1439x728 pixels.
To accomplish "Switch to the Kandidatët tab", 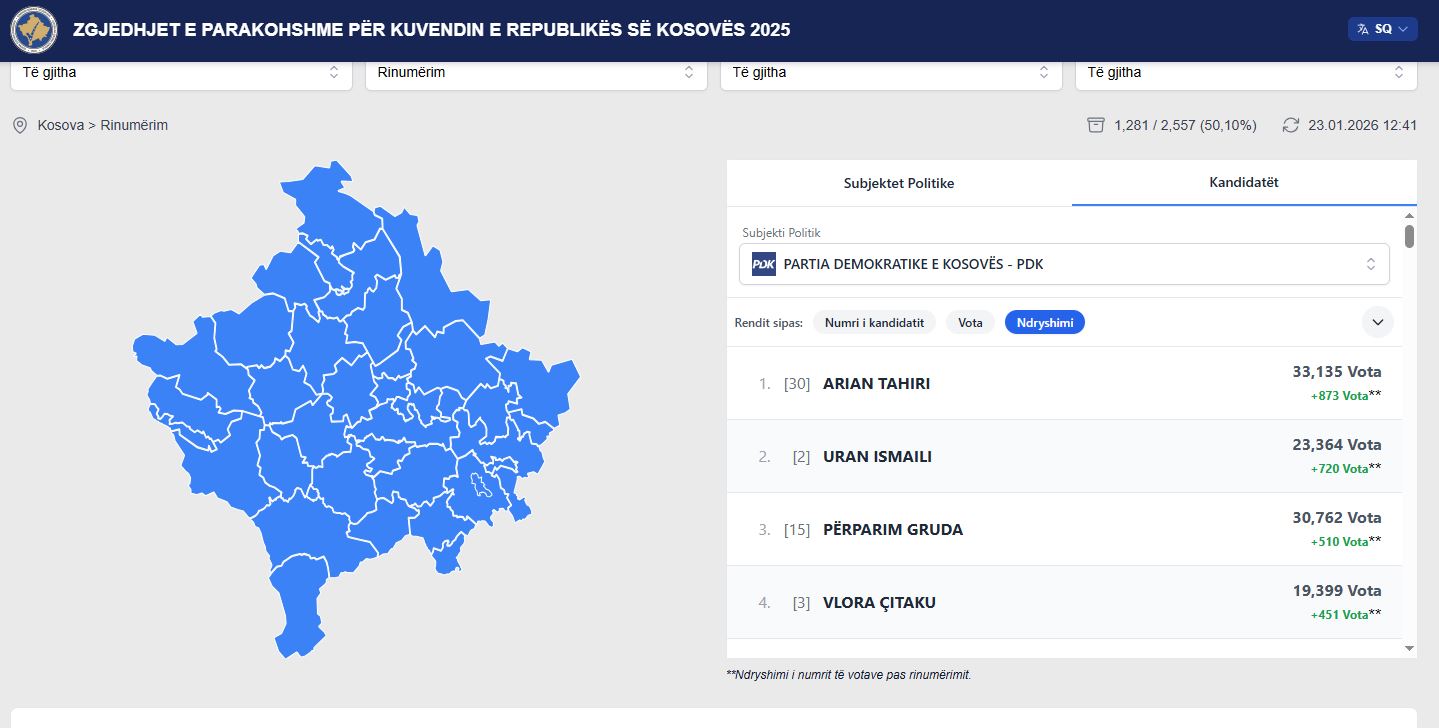I will 1243,183.
